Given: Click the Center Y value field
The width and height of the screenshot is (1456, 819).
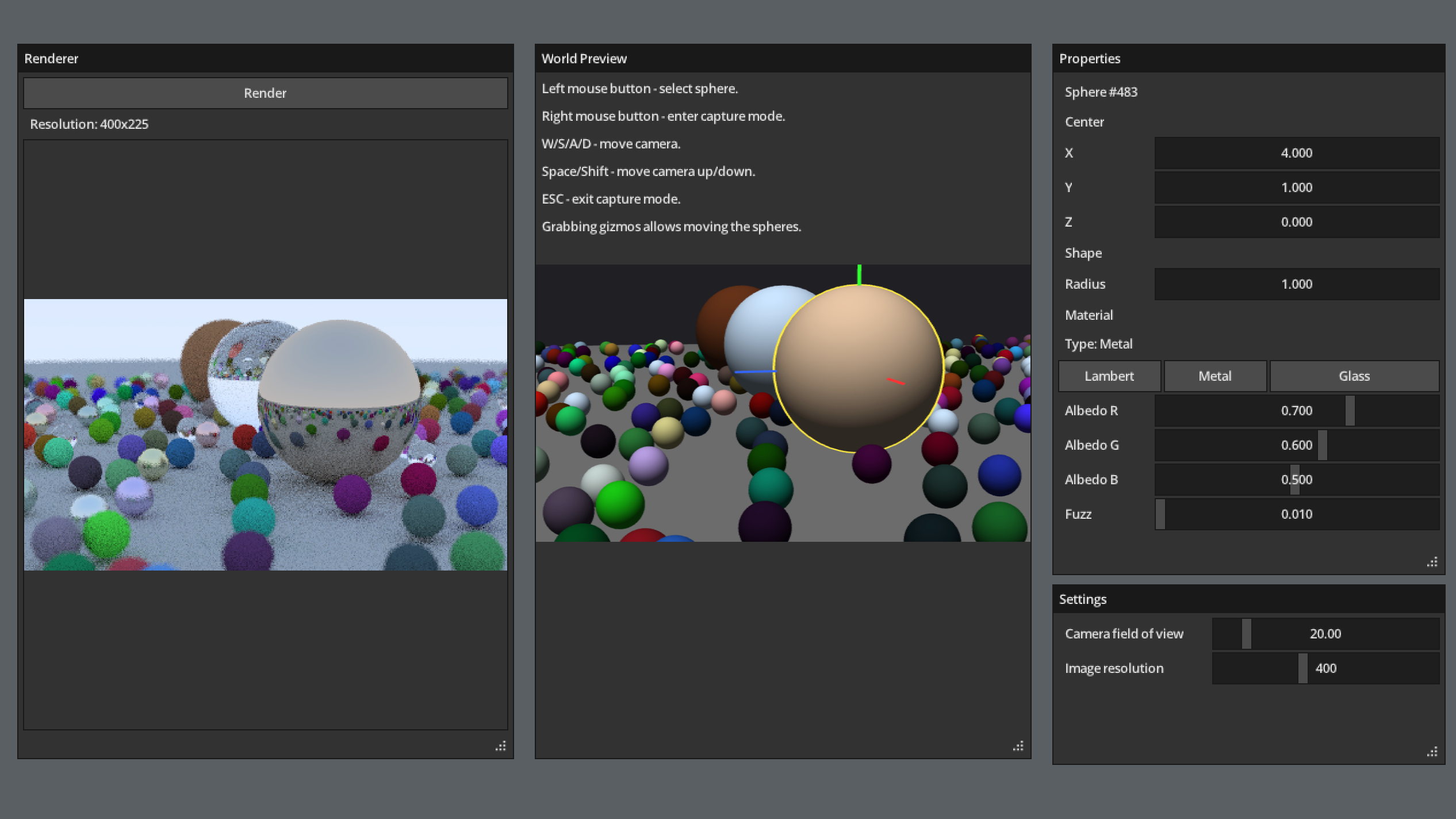Looking at the screenshot, I should [1297, 187].
